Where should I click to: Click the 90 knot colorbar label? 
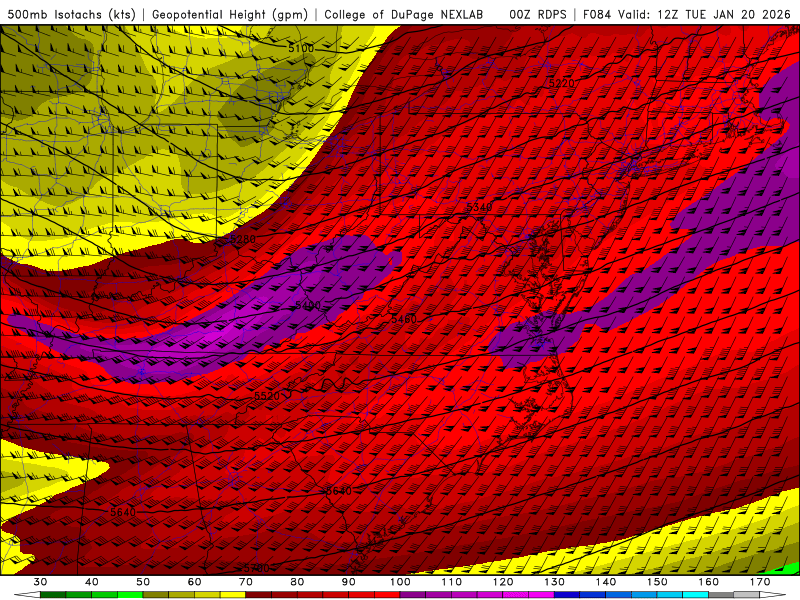click(348, 582)
